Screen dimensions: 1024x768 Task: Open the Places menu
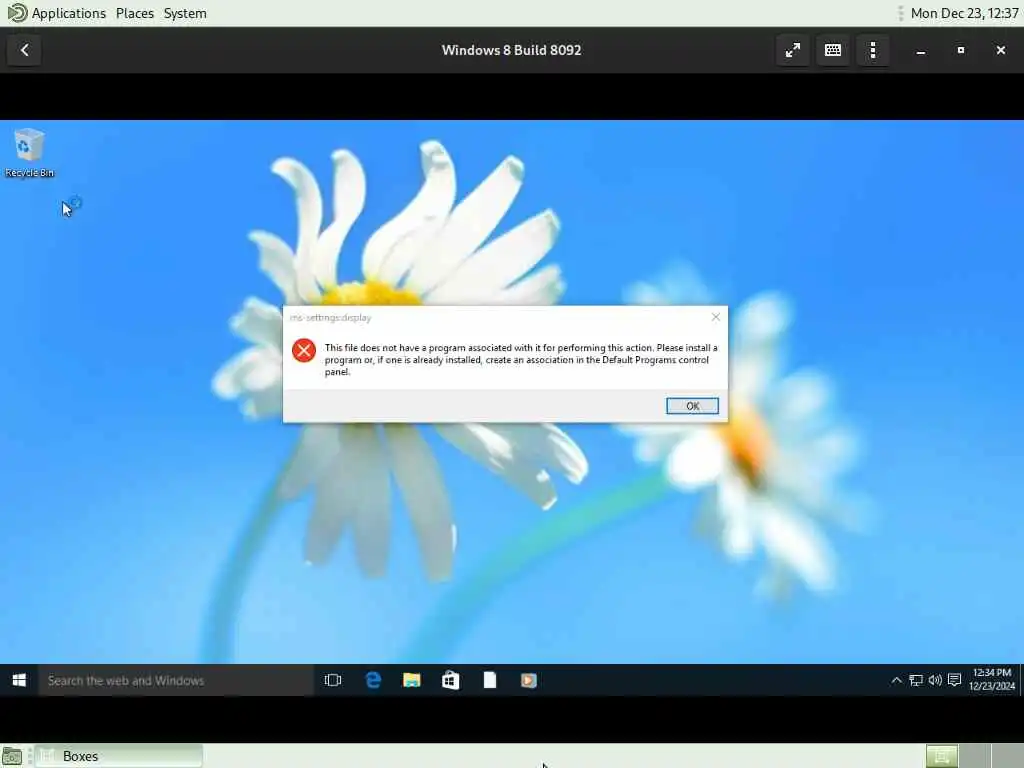[135, 13]
